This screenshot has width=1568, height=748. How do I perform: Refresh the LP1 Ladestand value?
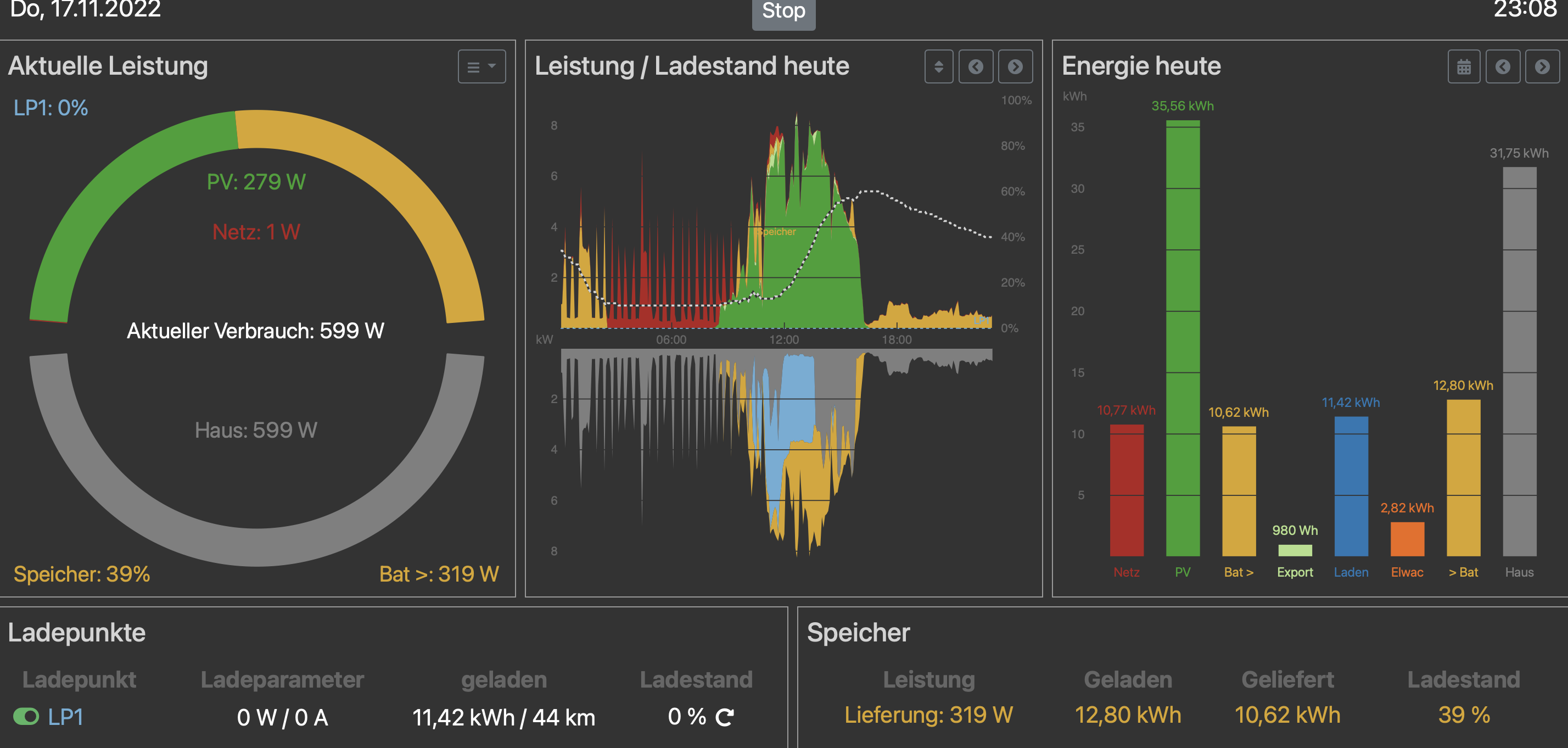(x=724, y=717)
